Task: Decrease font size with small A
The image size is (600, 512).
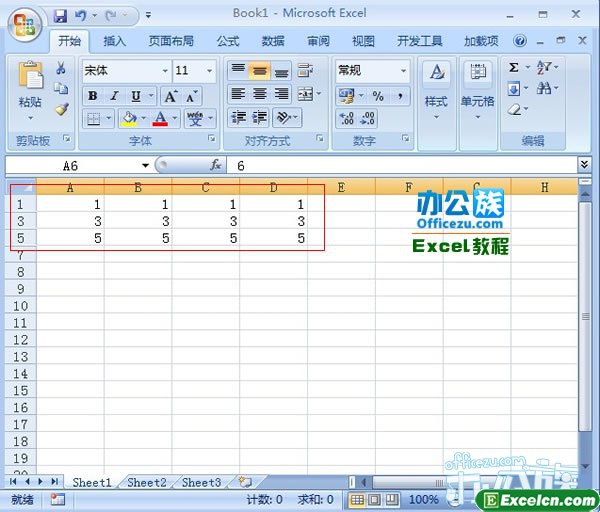Action: click(x=191, y=97)
